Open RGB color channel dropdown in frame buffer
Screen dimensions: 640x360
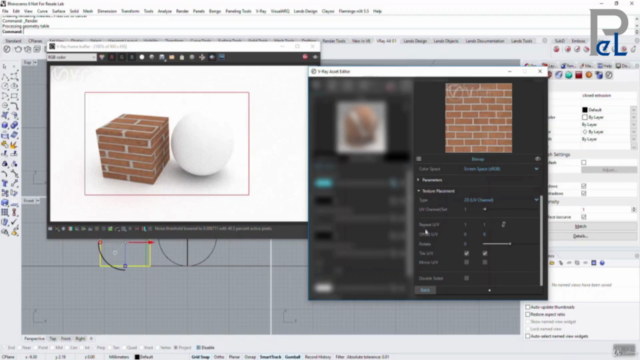pyautogui.click(x=72, y=57)
